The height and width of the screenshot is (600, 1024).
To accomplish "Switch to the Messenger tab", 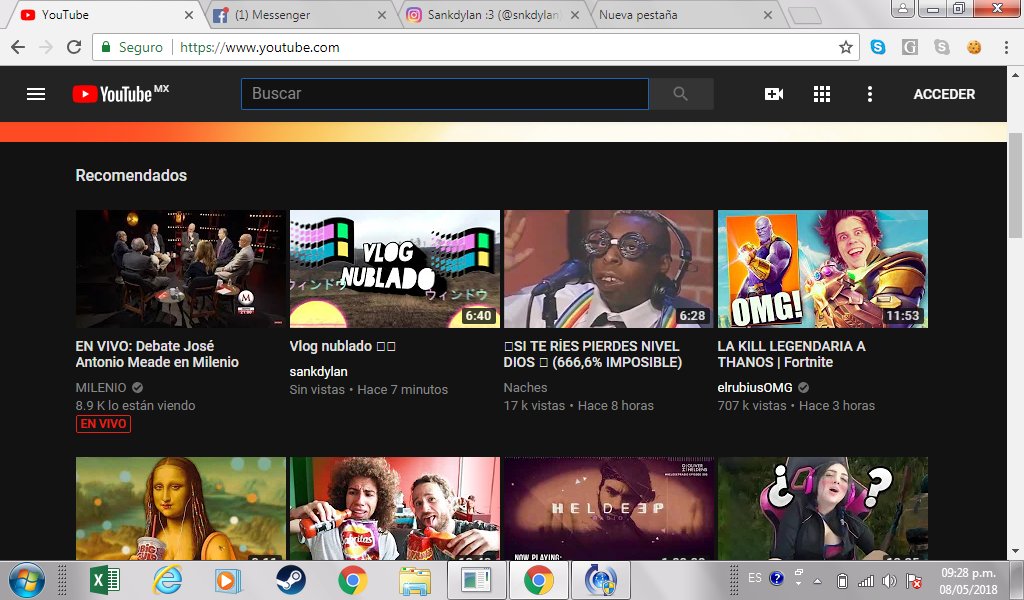I will pos(297,14).
